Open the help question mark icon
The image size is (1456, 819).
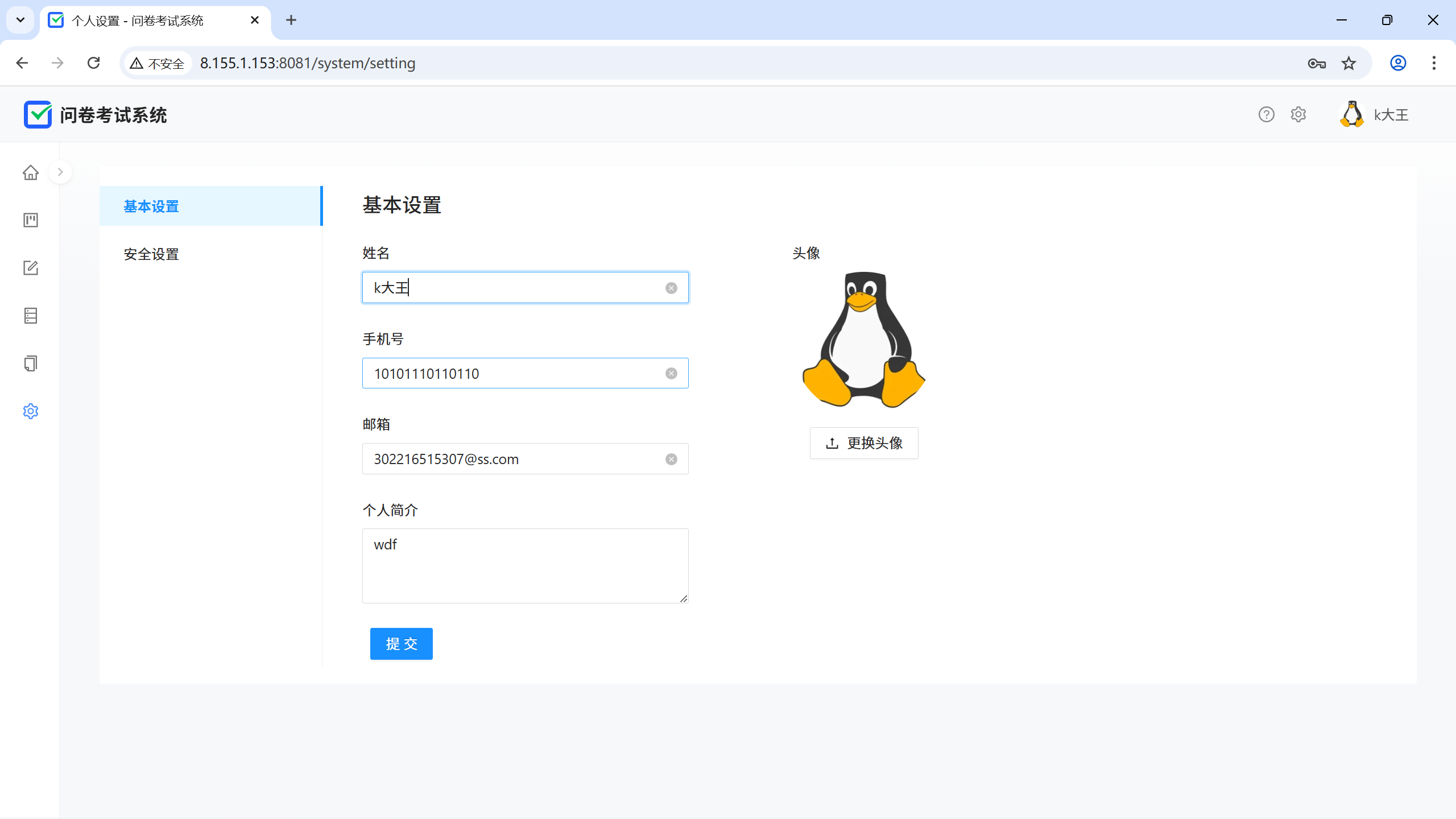click(1266, 115)
